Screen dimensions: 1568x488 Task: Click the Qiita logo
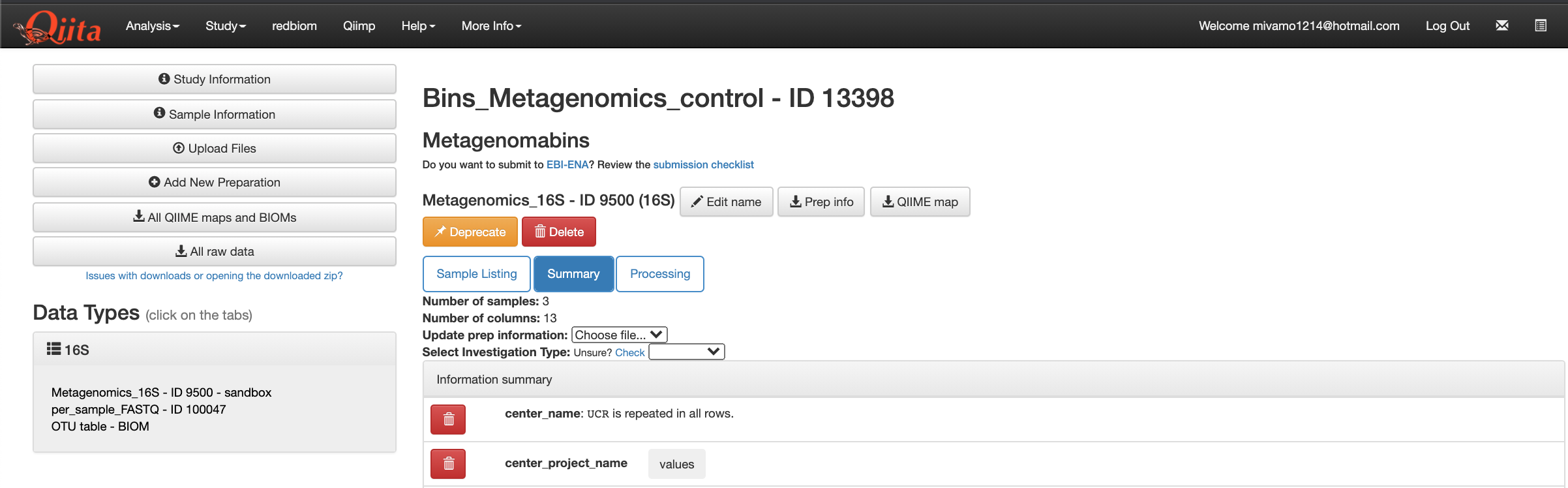57,27
